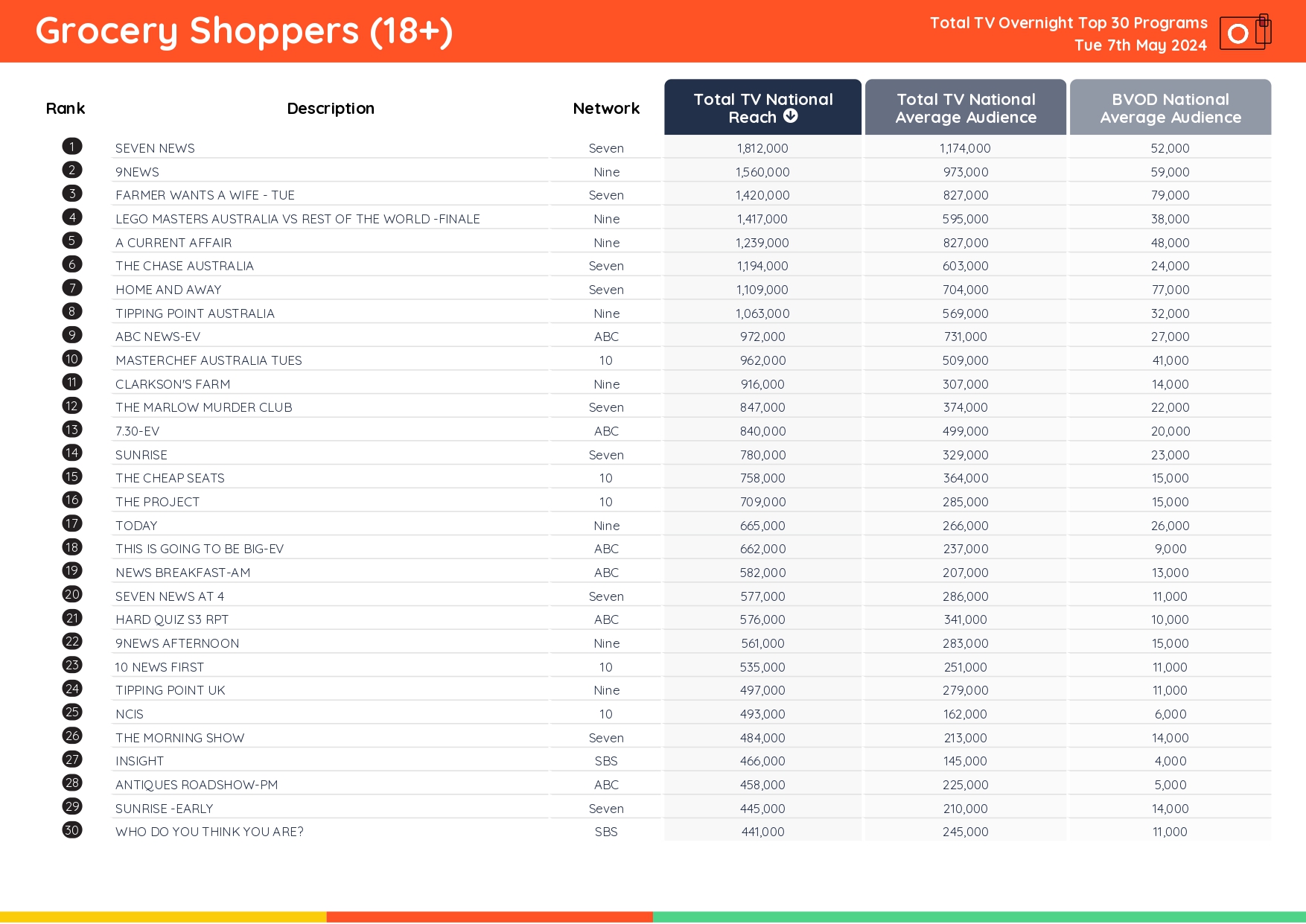Click rank 24 number badge

[72, 689]
